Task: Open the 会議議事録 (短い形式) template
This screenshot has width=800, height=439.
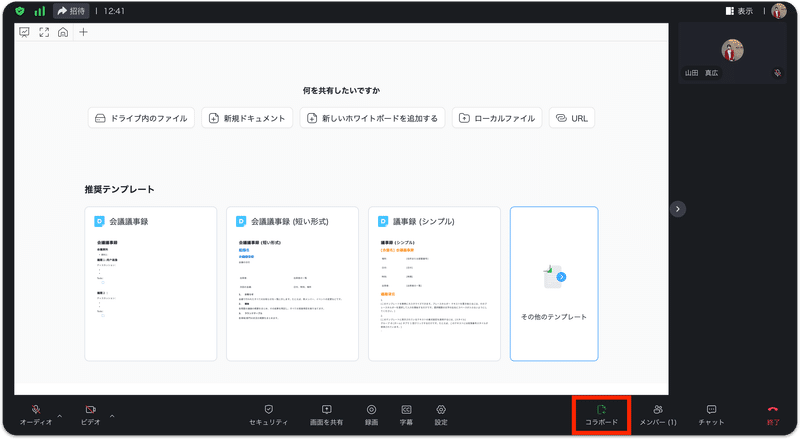Action: click(292, 284)
